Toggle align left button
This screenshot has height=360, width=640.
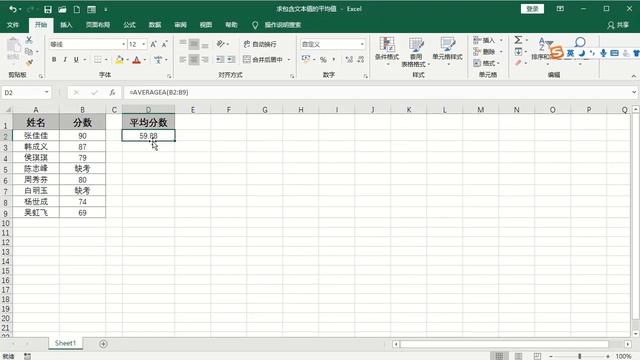pyautogui.click(x=183, y=60)
